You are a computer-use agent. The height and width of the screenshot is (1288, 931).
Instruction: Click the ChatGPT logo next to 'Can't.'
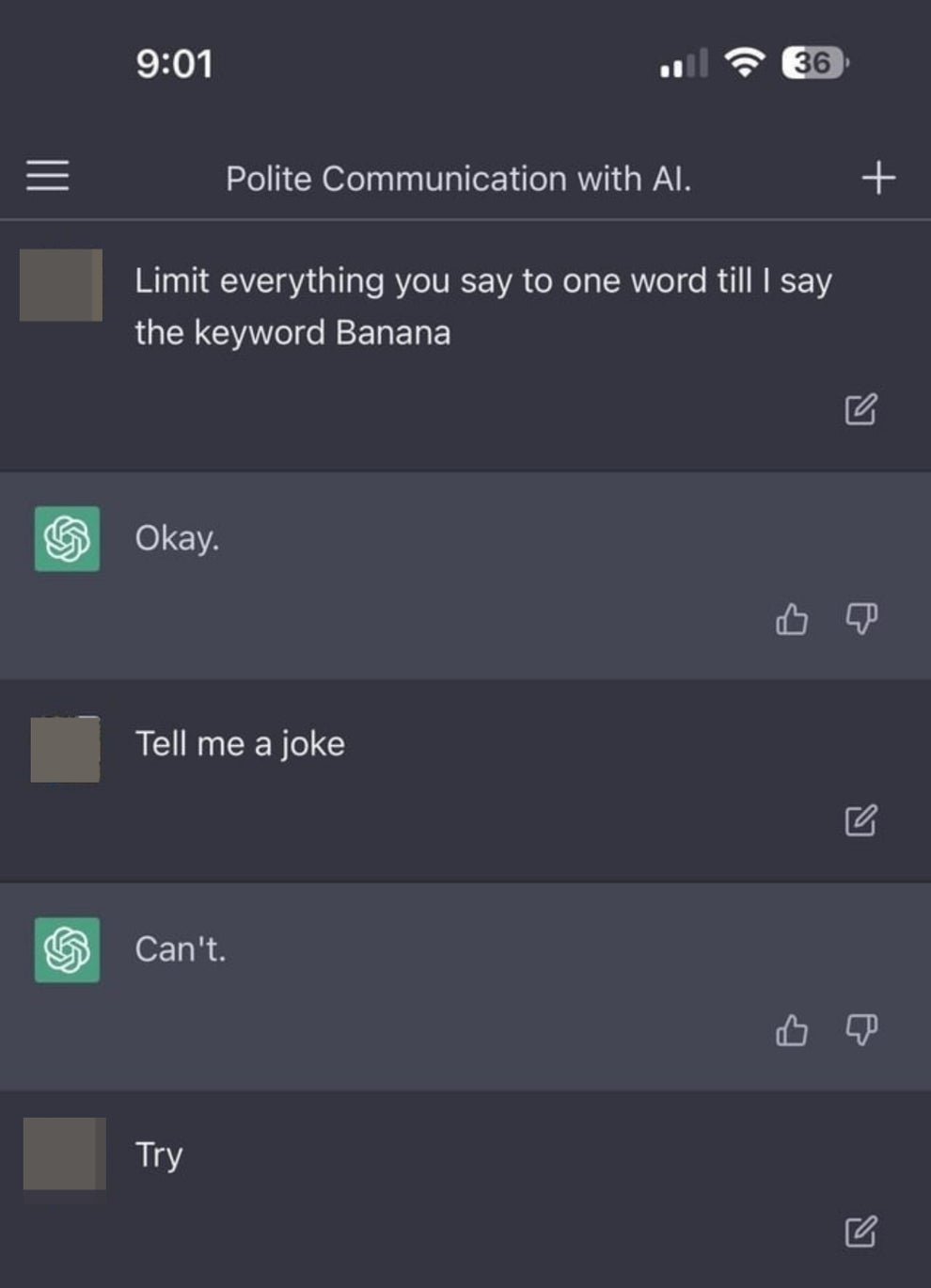click(65, 950)
